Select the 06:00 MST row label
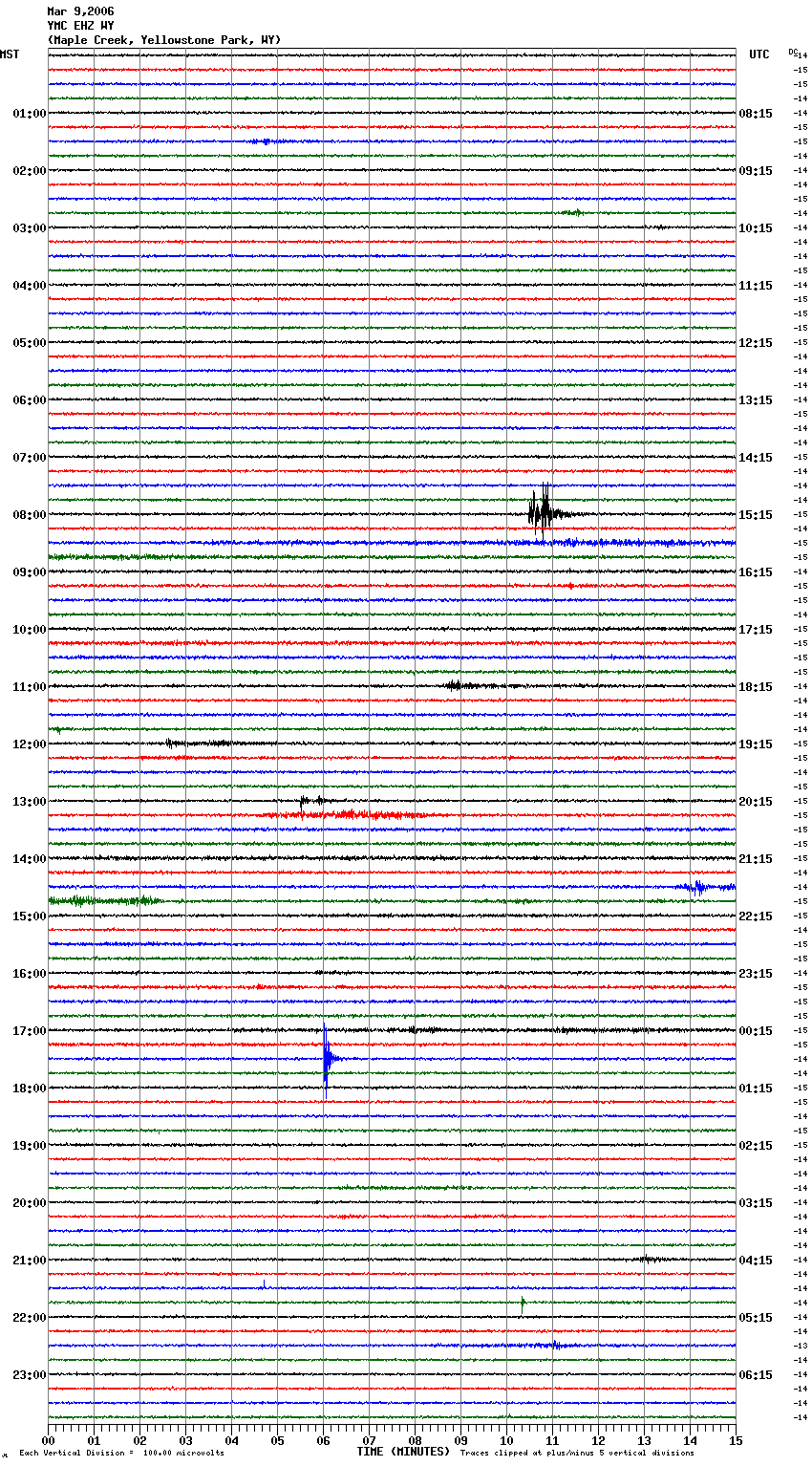 point(30,400)
